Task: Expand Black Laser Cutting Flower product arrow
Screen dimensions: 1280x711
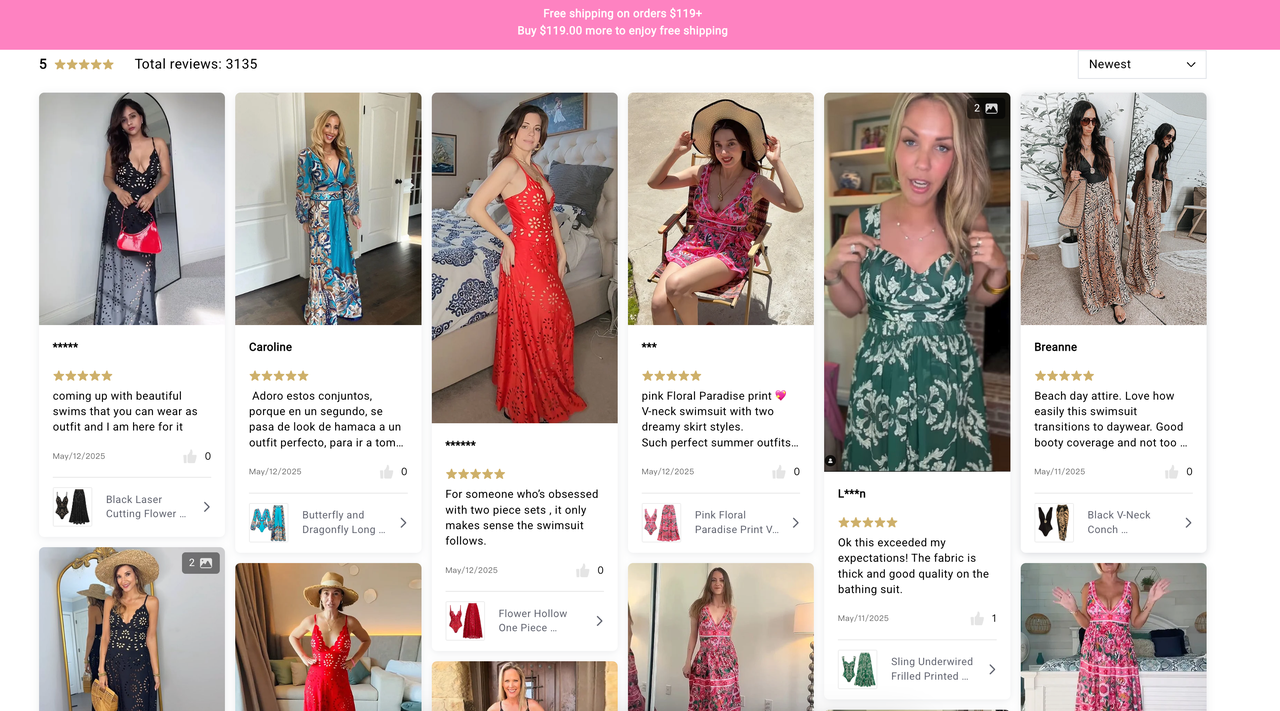Action: [x=207, y=507]
